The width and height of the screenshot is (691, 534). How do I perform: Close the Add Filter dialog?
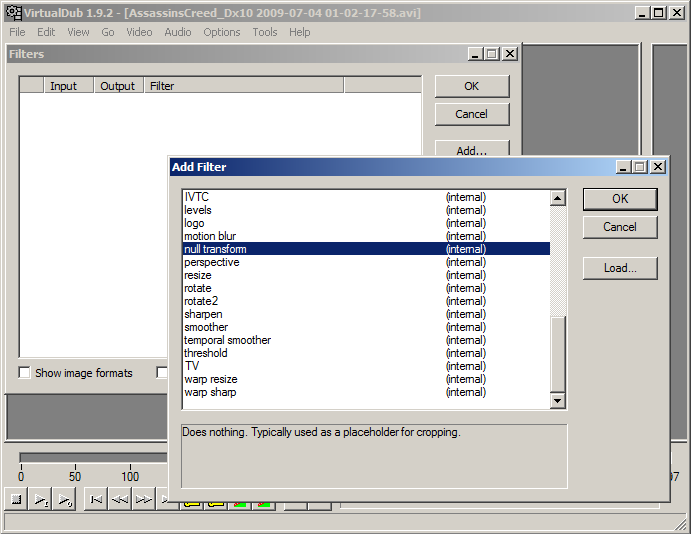658,167
